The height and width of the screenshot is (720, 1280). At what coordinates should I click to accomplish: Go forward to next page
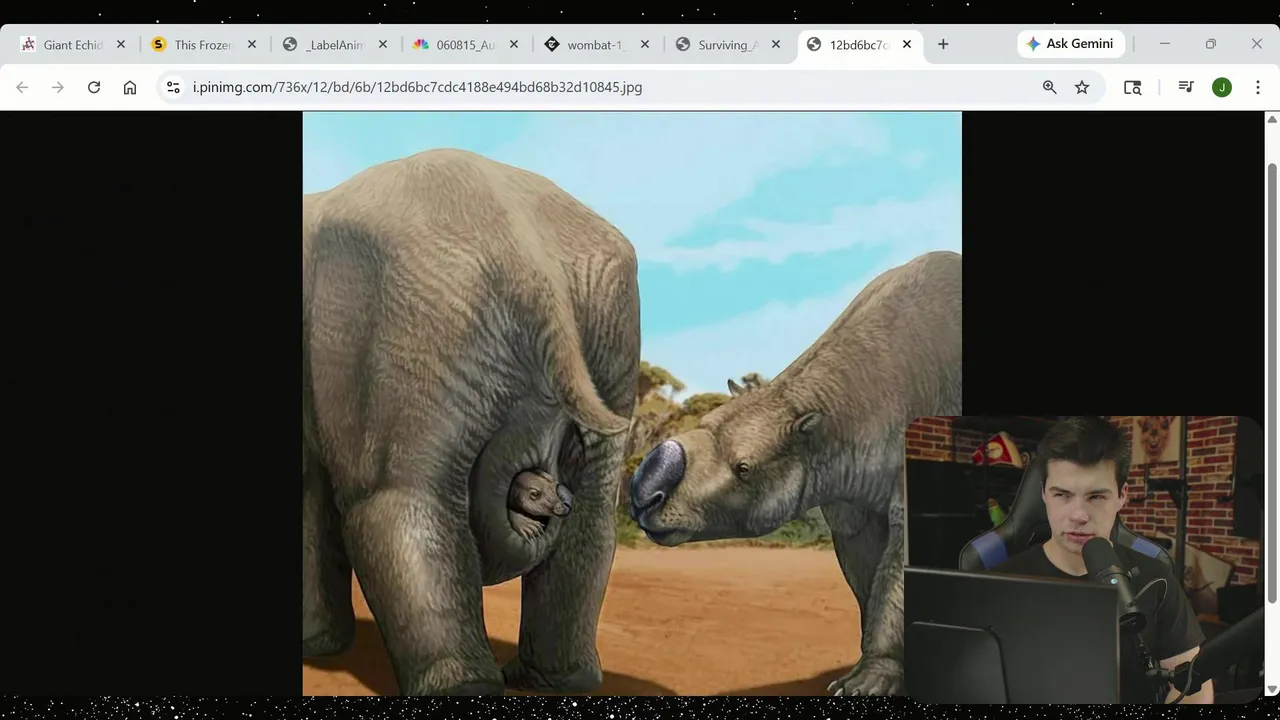coord(58,87)
